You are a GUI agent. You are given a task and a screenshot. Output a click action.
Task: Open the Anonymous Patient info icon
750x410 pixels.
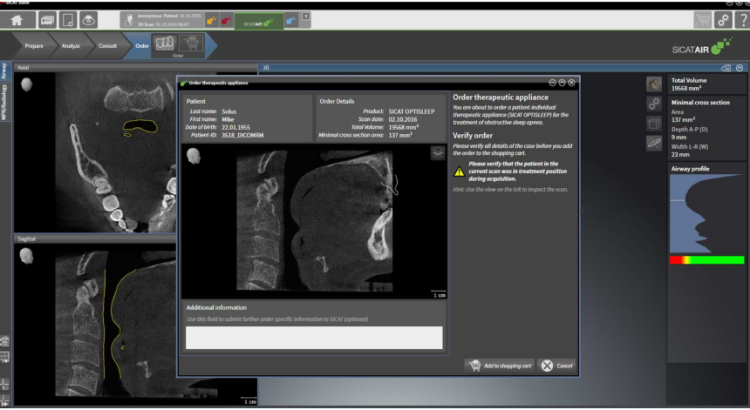pyautogui.click(x=128, y=20)
